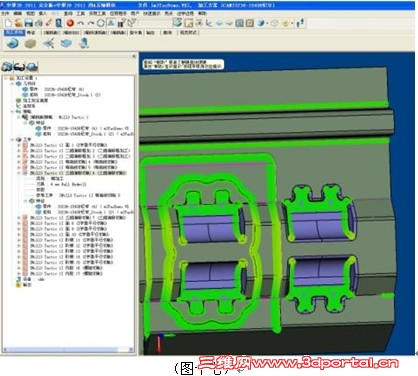
Task: Select the 设备 row with the blue machine icon
Action: [x=31, y=279]
